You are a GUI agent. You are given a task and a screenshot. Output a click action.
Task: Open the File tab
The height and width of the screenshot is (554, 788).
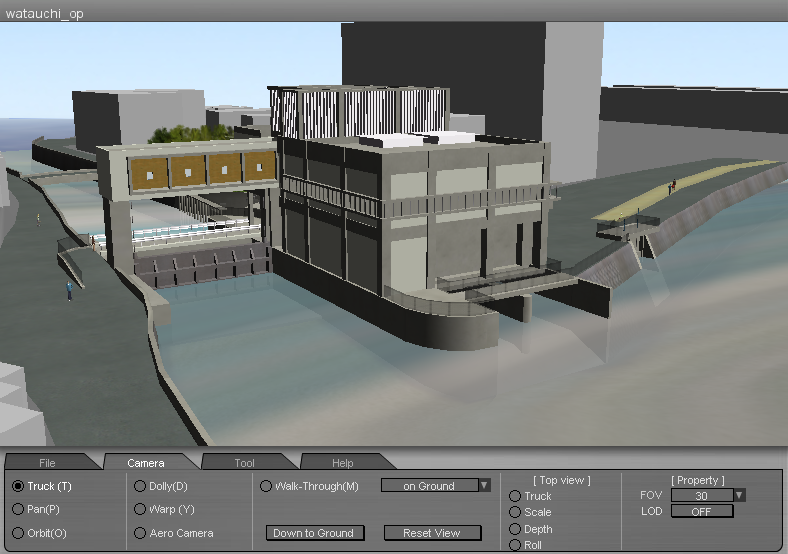click(48, 463)
